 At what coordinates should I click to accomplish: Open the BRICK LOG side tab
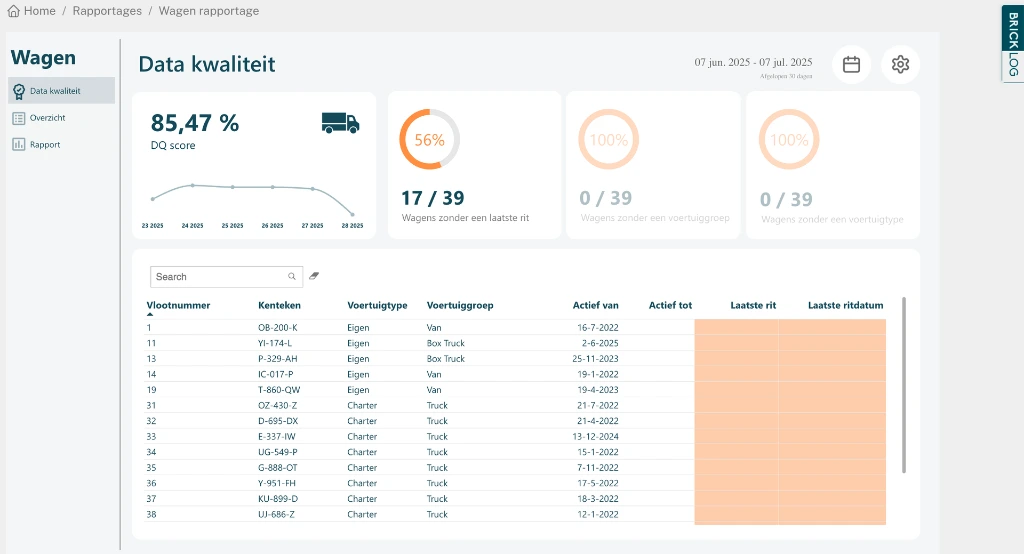tap(1012, 43)
